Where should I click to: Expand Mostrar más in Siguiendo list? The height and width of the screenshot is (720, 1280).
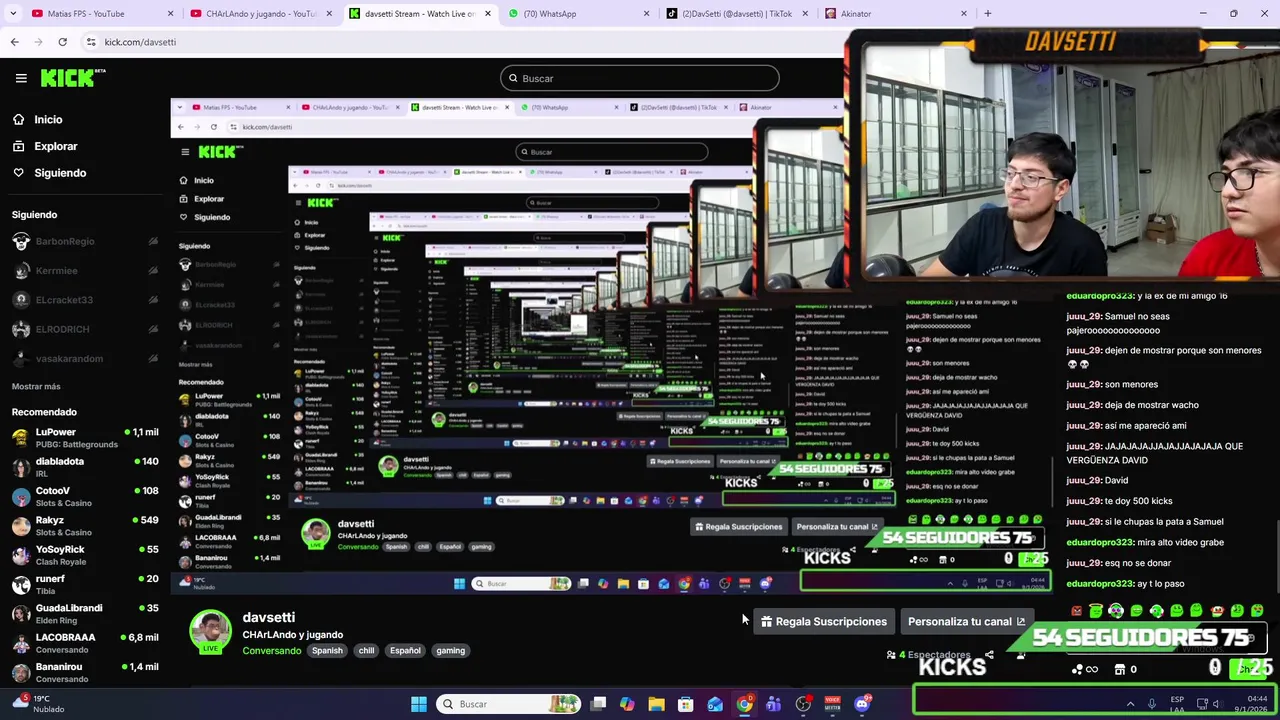coord(36,387)
